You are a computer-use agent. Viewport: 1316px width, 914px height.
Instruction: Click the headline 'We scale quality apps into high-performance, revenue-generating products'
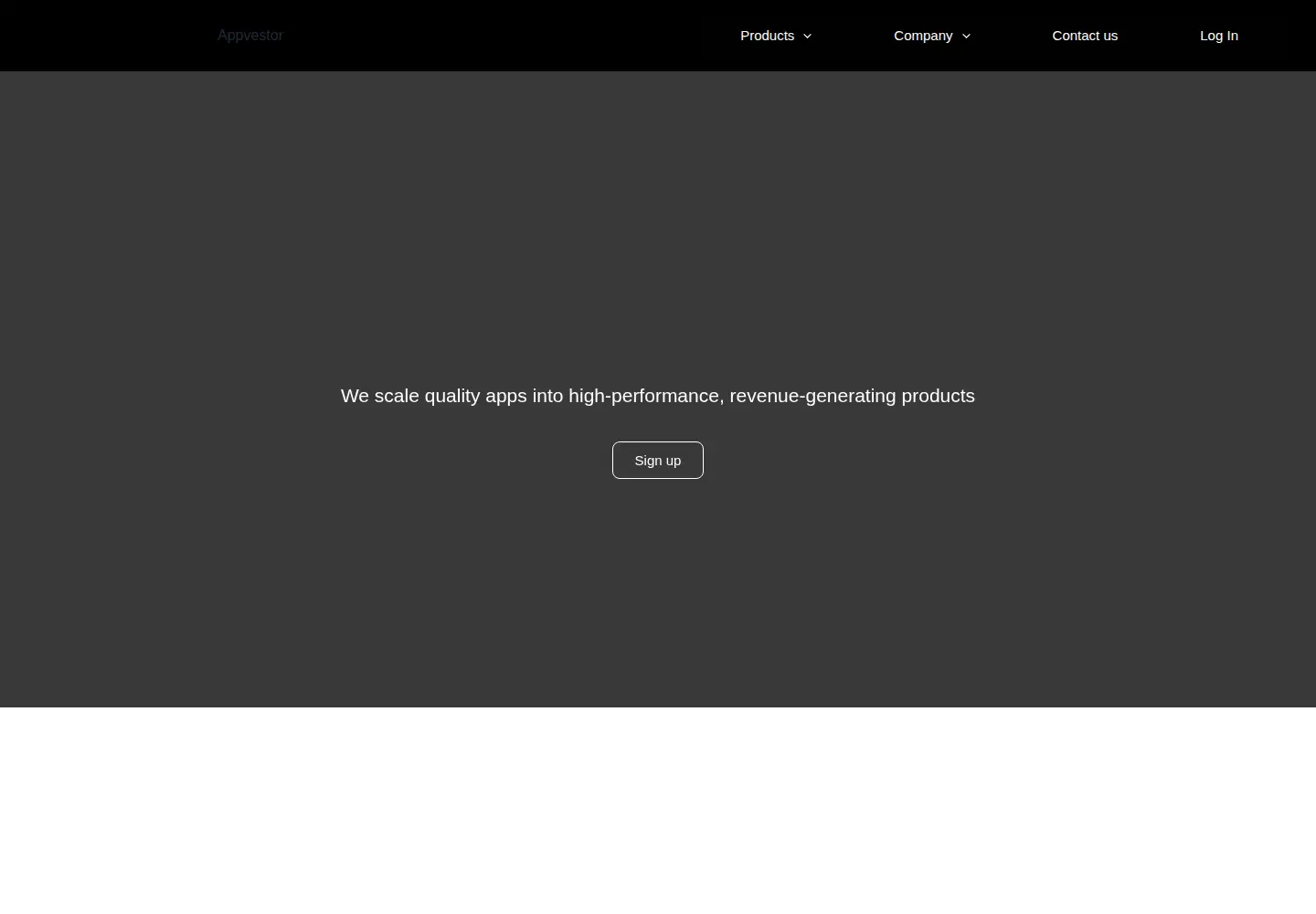pos(658,396)
